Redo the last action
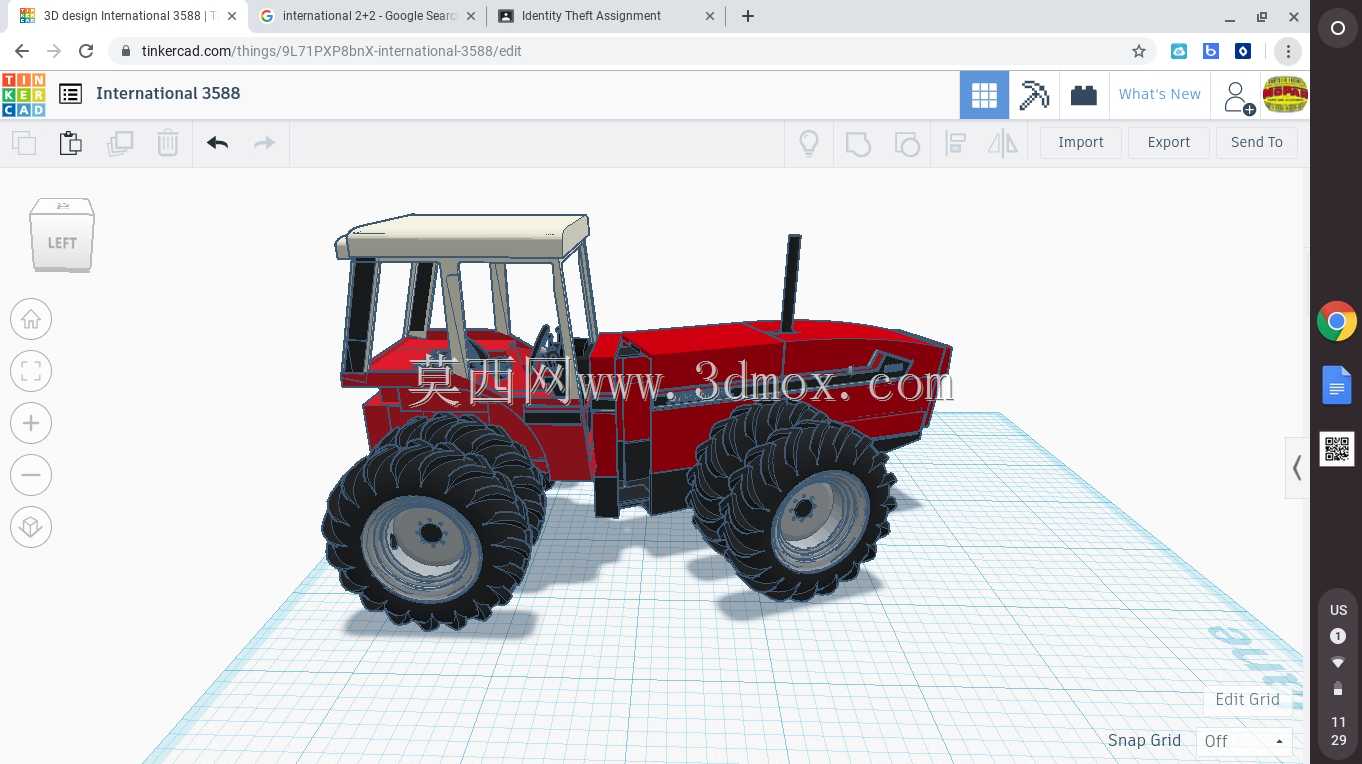 (264, 143)
